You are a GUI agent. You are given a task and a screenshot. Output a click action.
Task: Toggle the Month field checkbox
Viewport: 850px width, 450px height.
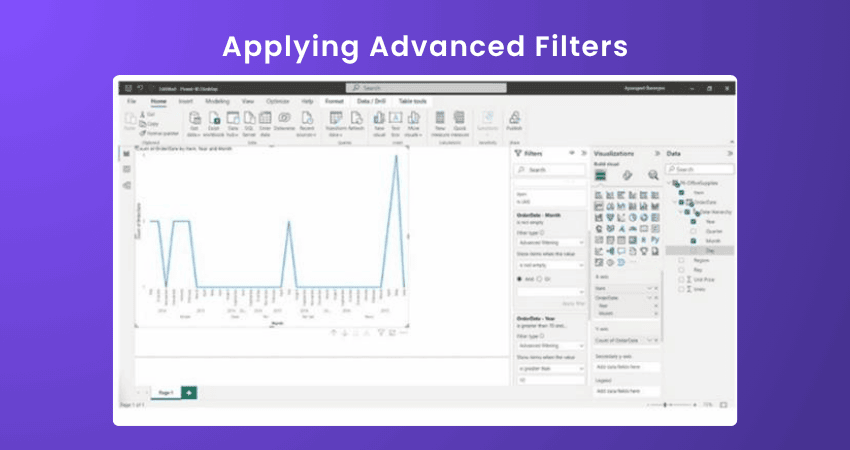point(693,241)
